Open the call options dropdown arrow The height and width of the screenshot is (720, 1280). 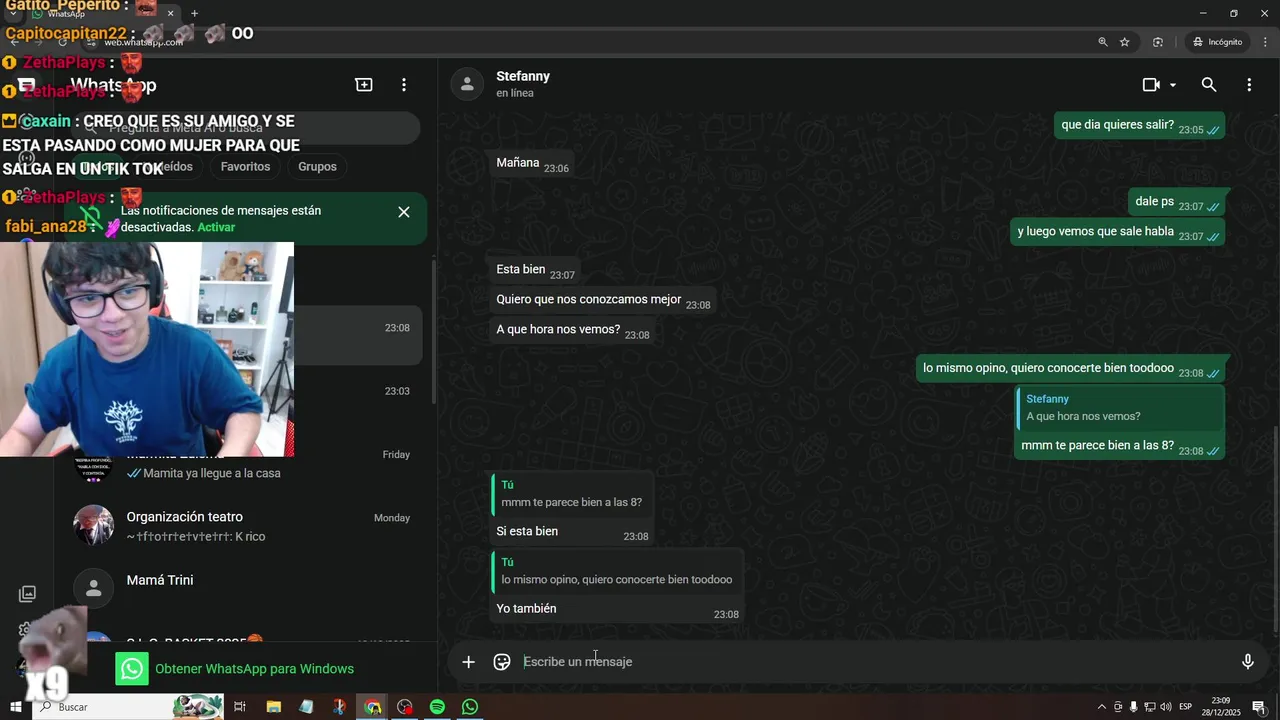click(1173, 86)
